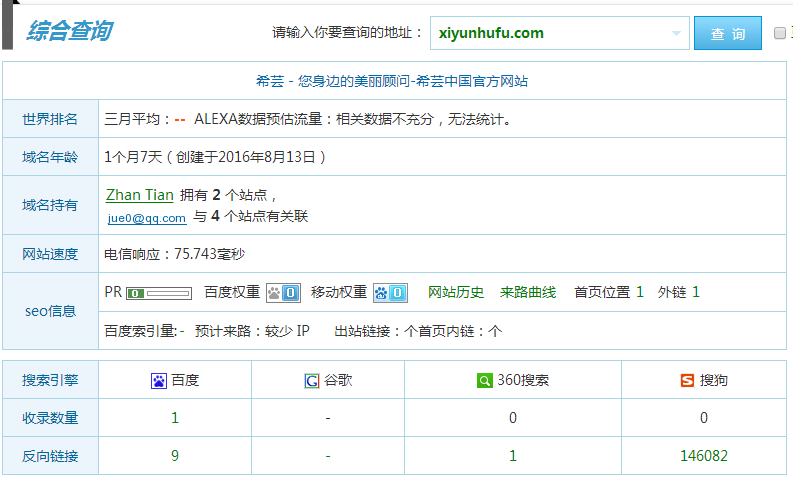The width and height of the screenshot is (793, 479).
Task: Open the jue0@qq.com email link
Action: pos(147,217)
